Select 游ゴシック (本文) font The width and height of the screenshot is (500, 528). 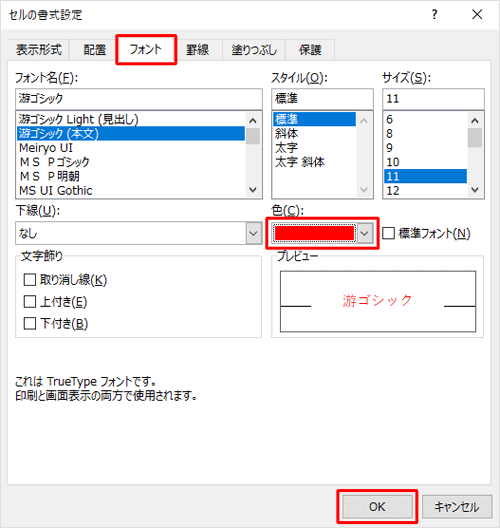[x=131, y=133]
